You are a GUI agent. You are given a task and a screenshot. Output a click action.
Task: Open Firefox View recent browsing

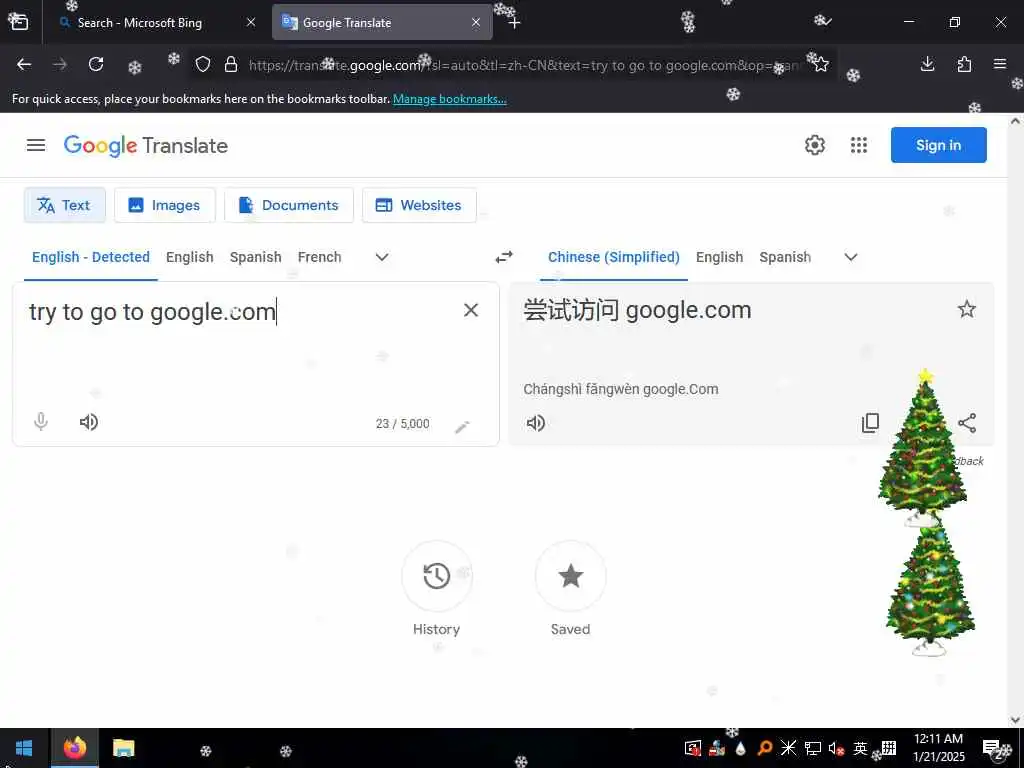coord(19,22)
